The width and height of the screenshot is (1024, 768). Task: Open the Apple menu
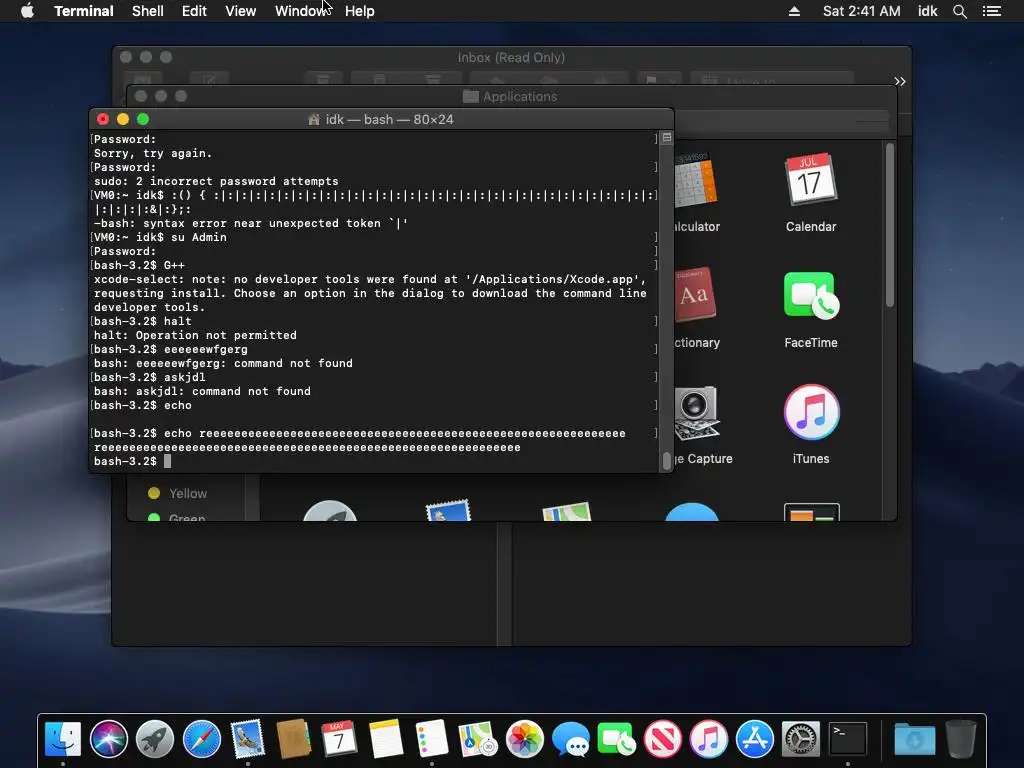tap(27, 11)
